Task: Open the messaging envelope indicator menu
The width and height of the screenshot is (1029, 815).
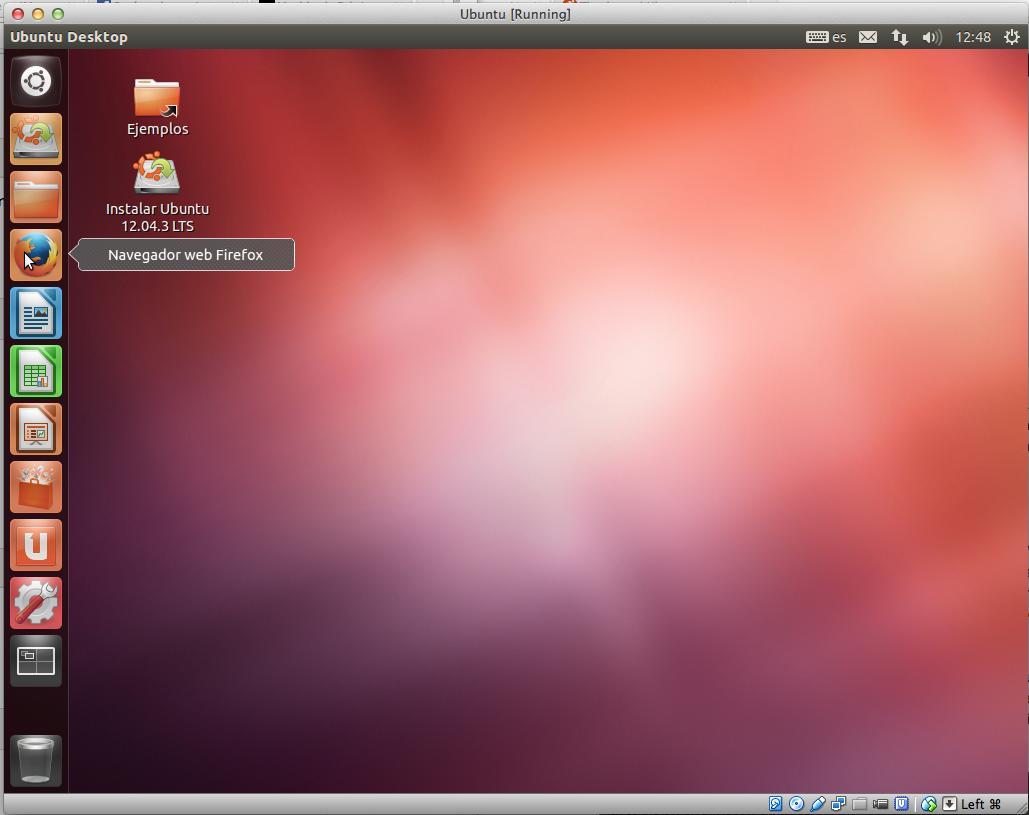Action: [868, 37]
